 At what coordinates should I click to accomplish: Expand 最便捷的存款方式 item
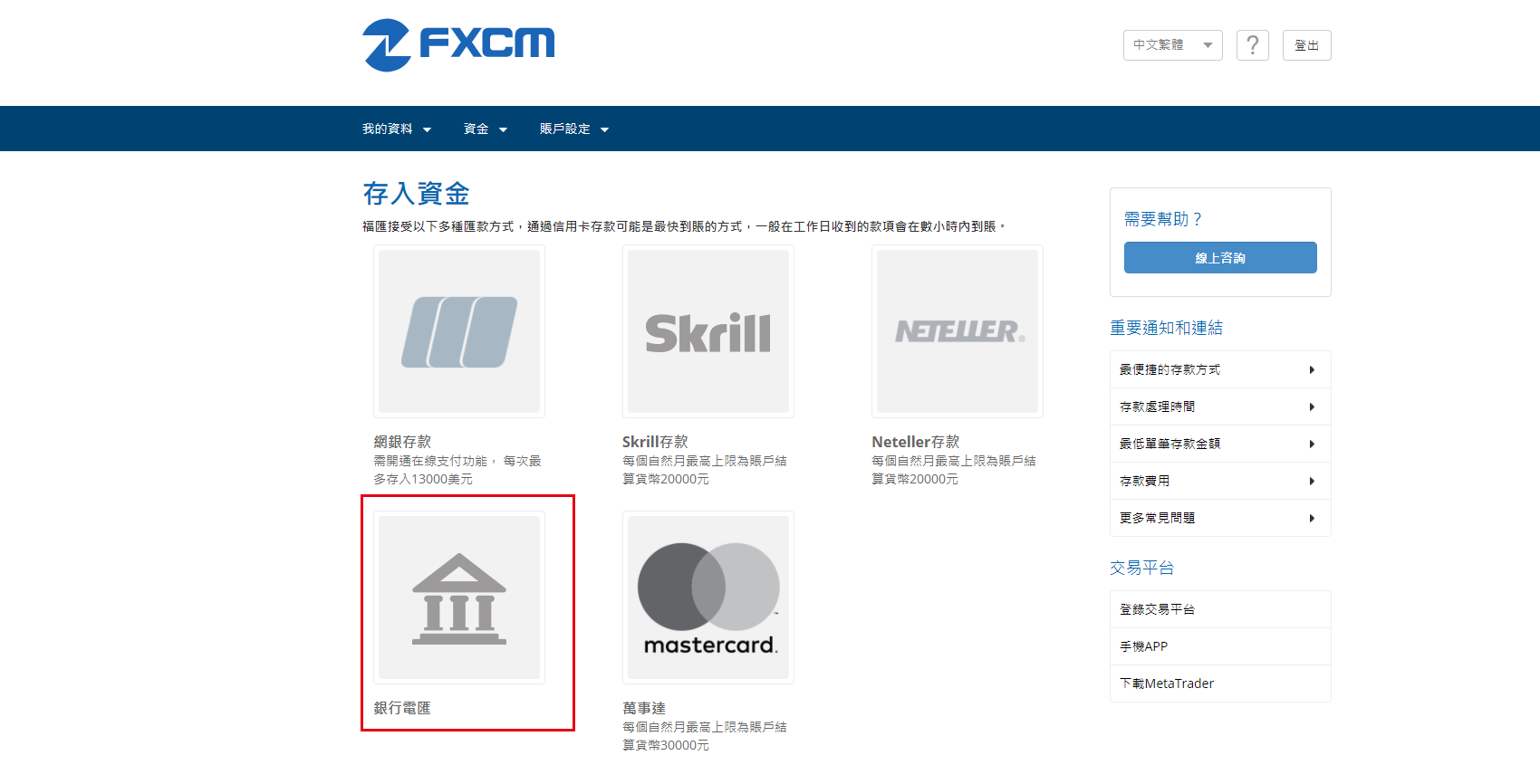[x=1220, y=369]
